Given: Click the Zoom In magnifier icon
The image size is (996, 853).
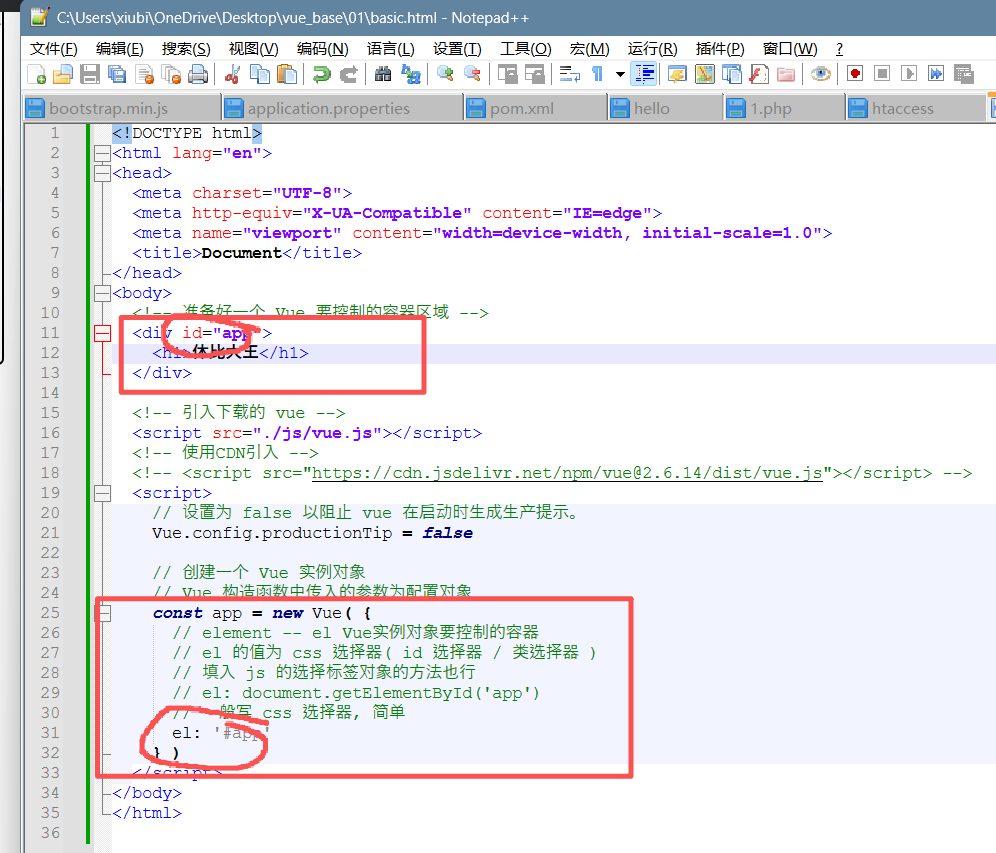Looking at the screenshot, I should click(445, 74).
